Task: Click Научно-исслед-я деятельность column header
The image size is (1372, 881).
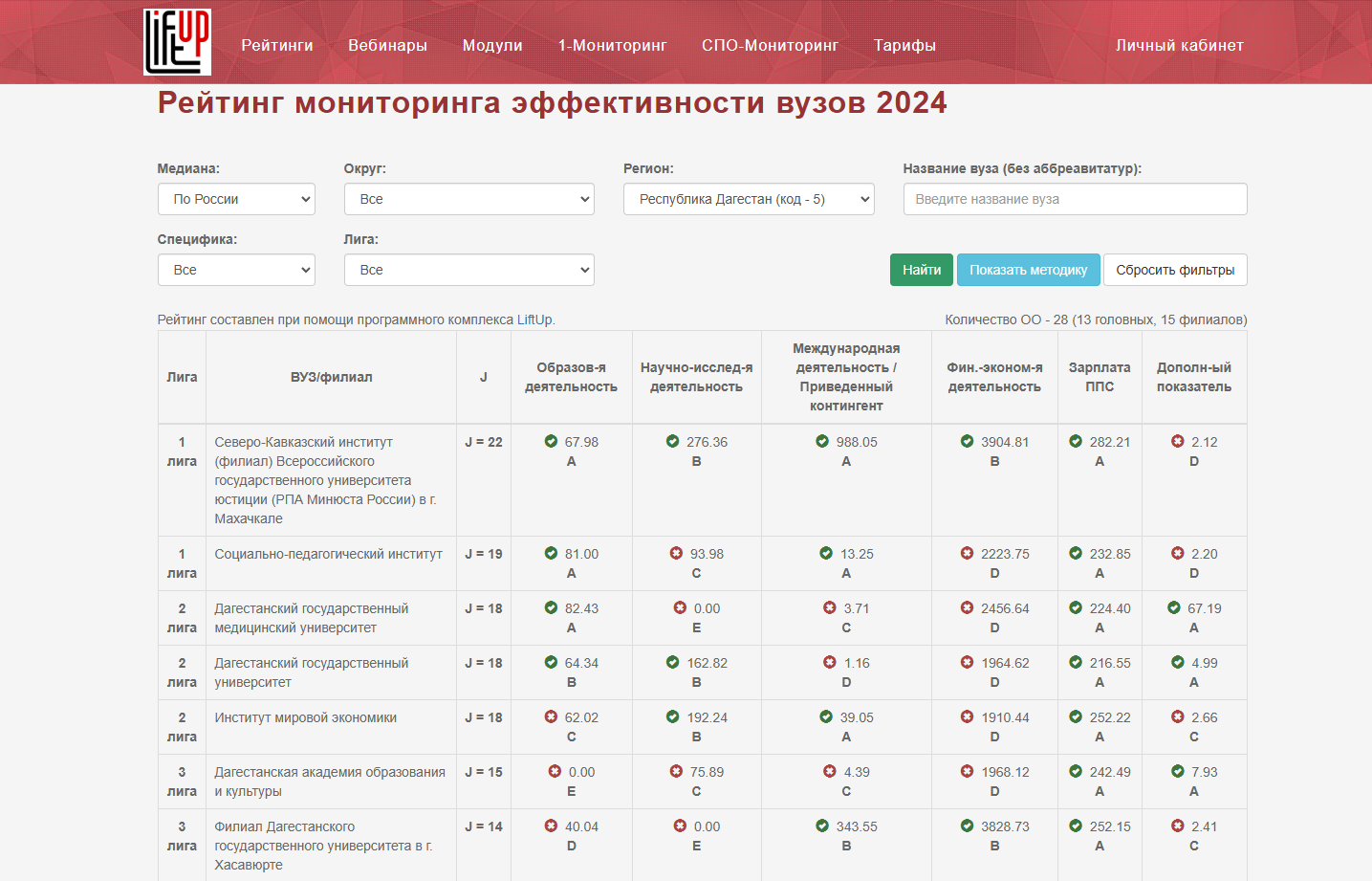Action: [x=696, y=377]
